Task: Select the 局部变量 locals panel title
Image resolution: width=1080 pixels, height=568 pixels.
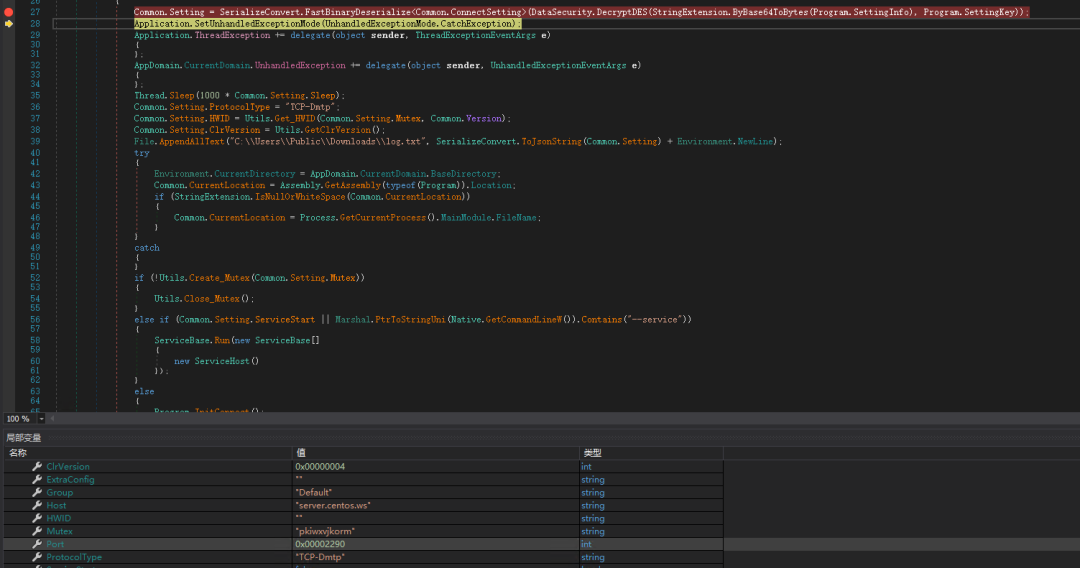Action: point(24,438)
